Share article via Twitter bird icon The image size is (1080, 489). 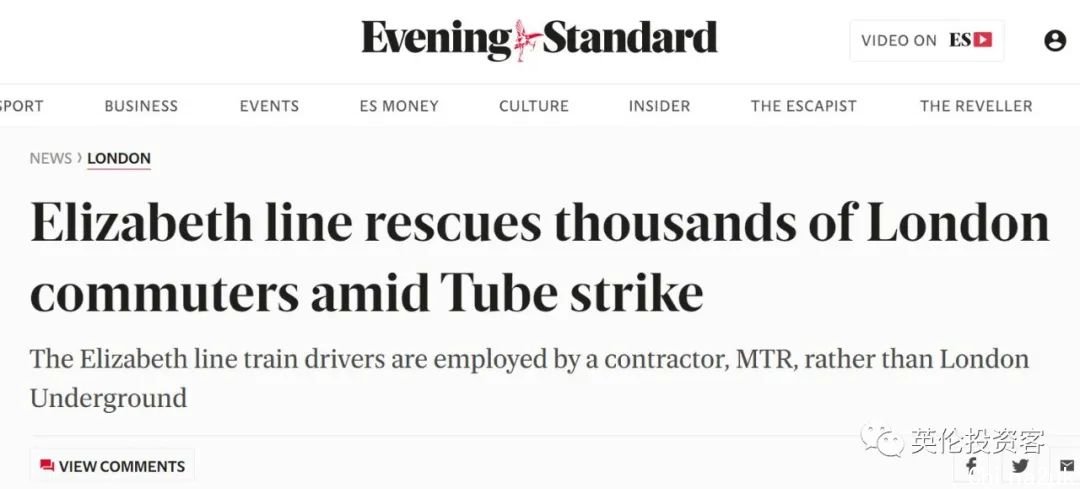coord(1019,466)
